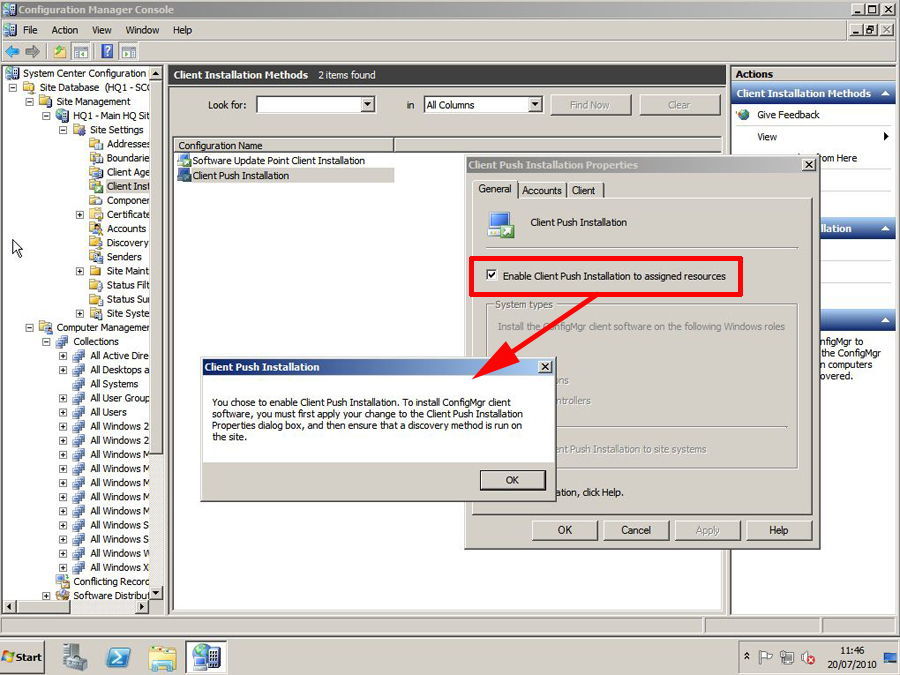Image resolution: width=900 pixels, height=675 pixels.
Task: Click the Start button
Action: (22, 657)
